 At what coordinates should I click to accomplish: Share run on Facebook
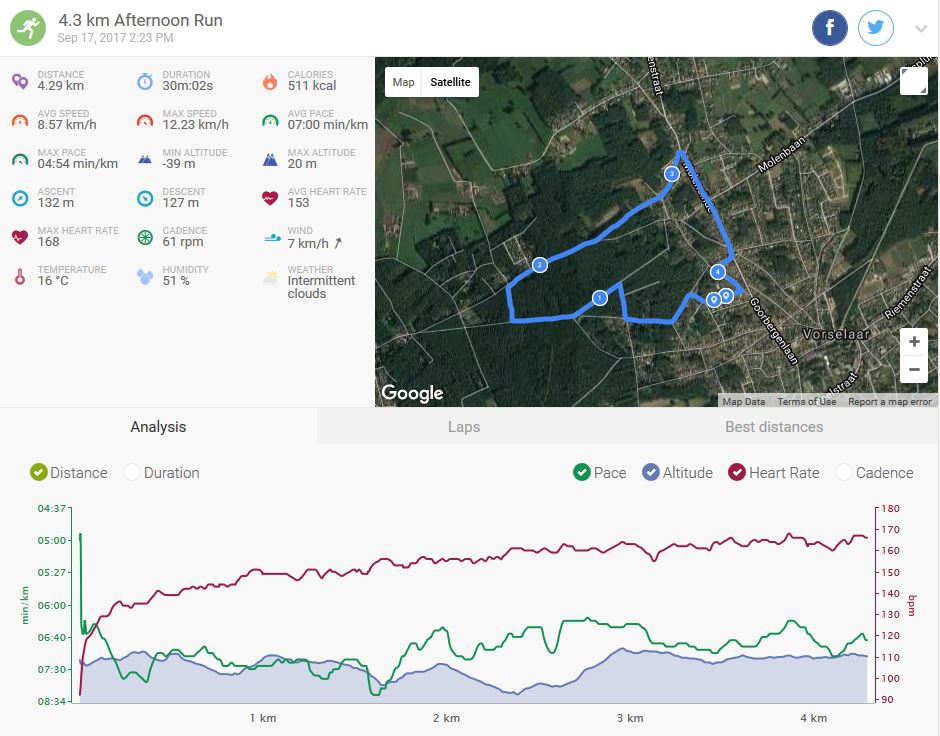pyautogui.click(x=830, y=28)
